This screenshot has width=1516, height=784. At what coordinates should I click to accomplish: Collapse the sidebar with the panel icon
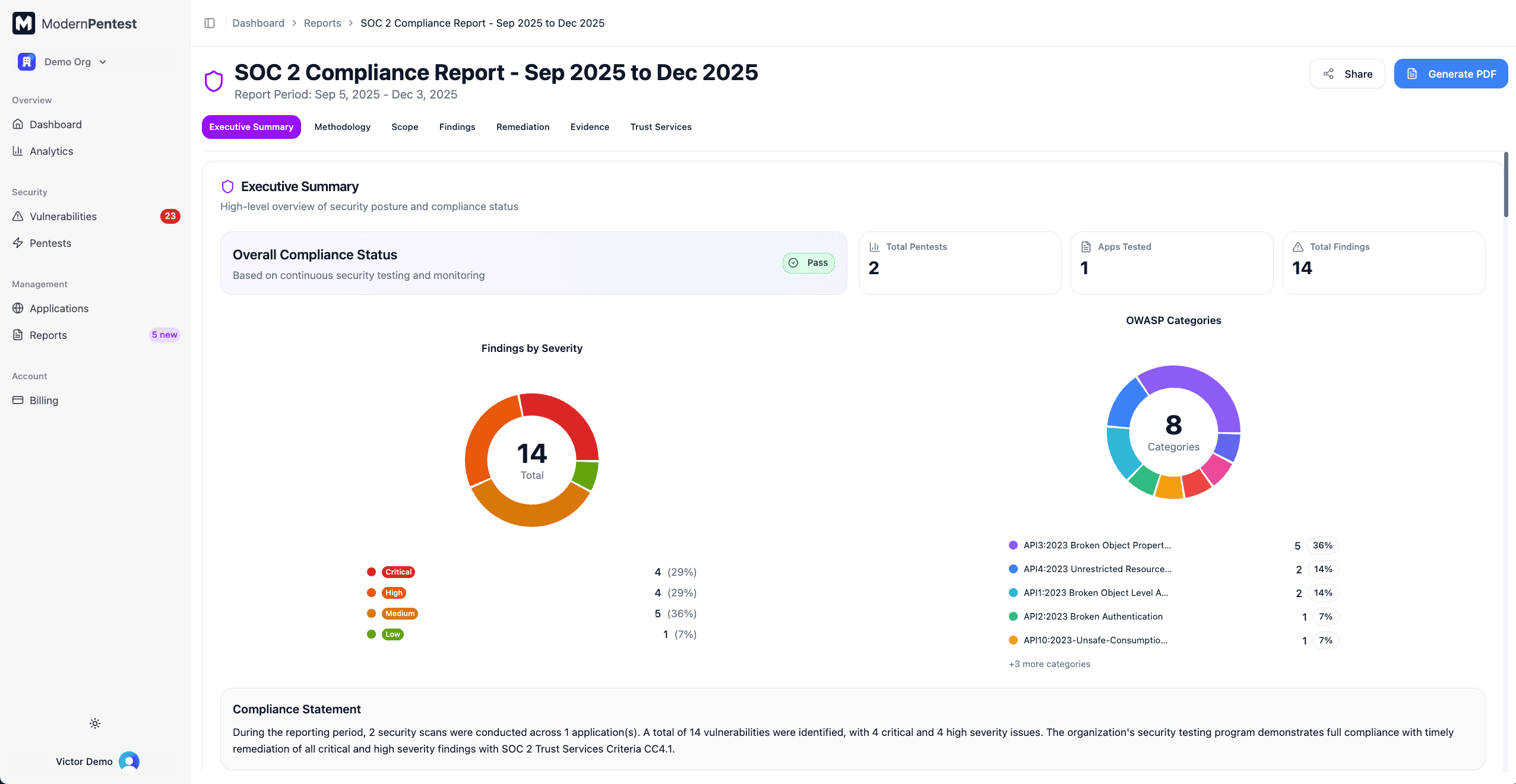[209, 23]
